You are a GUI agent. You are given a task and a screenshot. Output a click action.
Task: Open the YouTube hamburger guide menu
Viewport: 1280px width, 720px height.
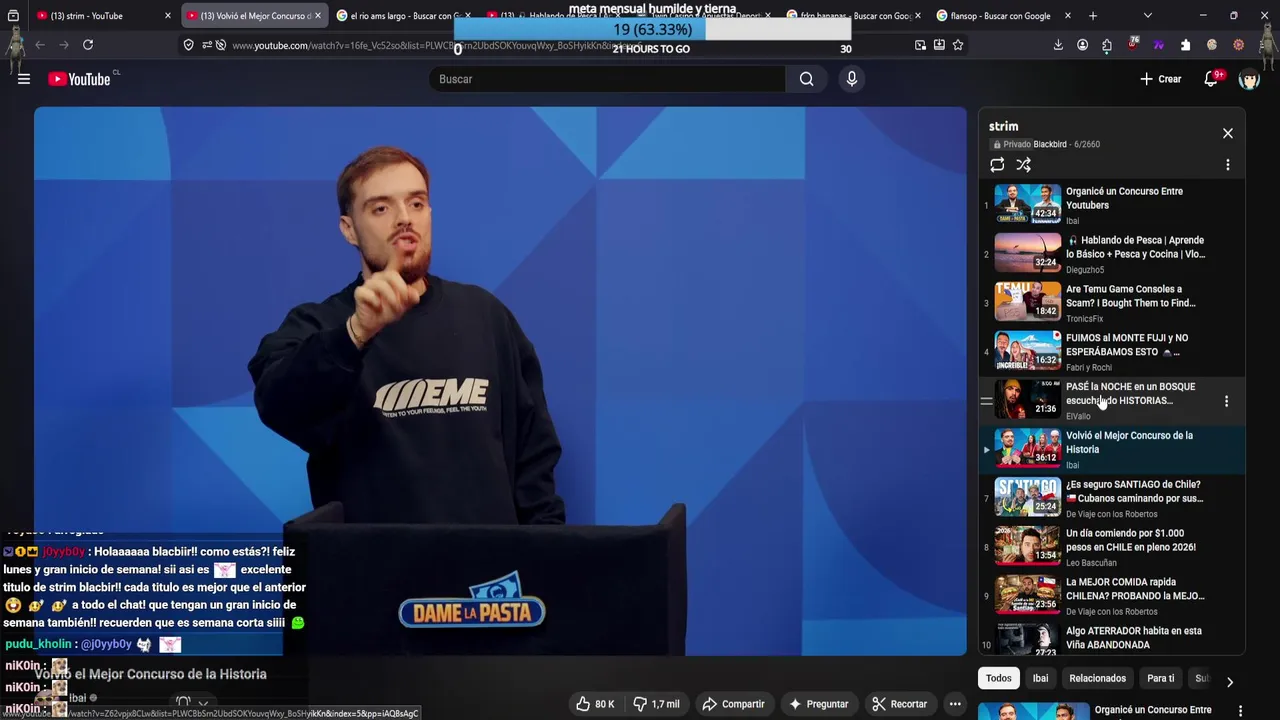[x=24, y=79]
